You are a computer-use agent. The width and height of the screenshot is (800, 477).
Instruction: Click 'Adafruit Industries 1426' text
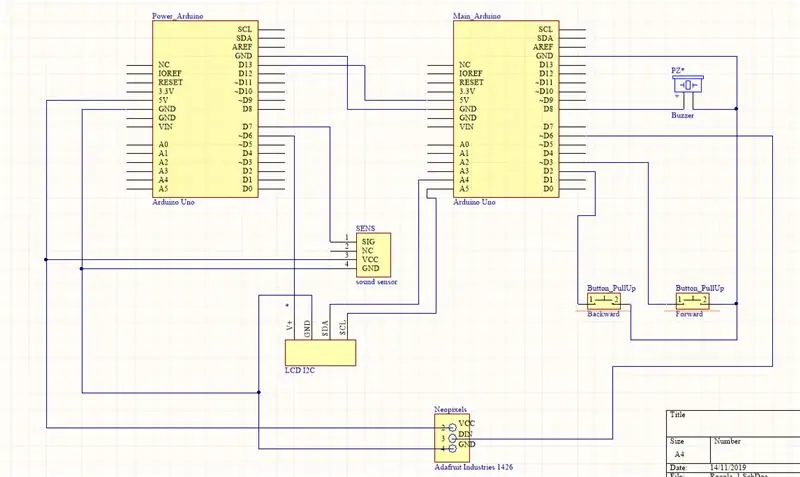[473, 467]
